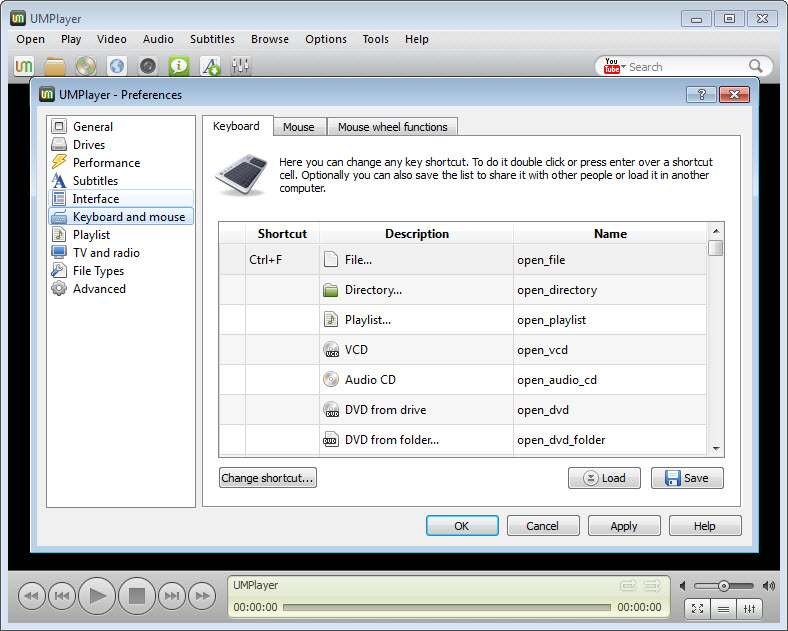Open the Video menu
The height and width of the screenshot is (631, 788).
point(112,39)
